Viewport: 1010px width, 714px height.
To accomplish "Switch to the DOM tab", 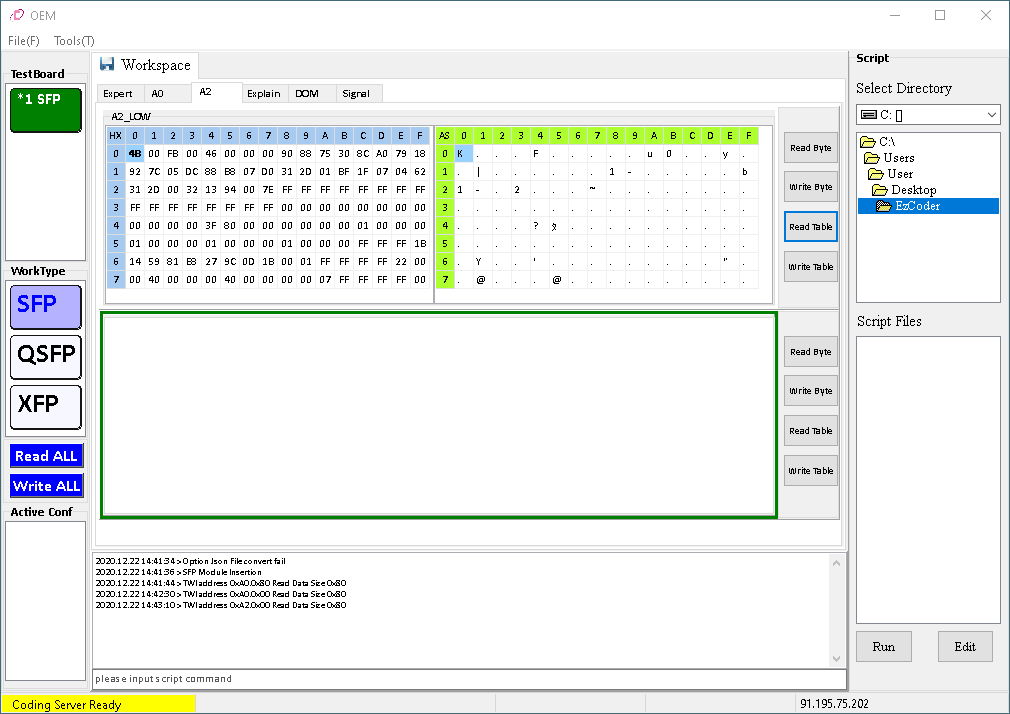I will click(307, 94).
